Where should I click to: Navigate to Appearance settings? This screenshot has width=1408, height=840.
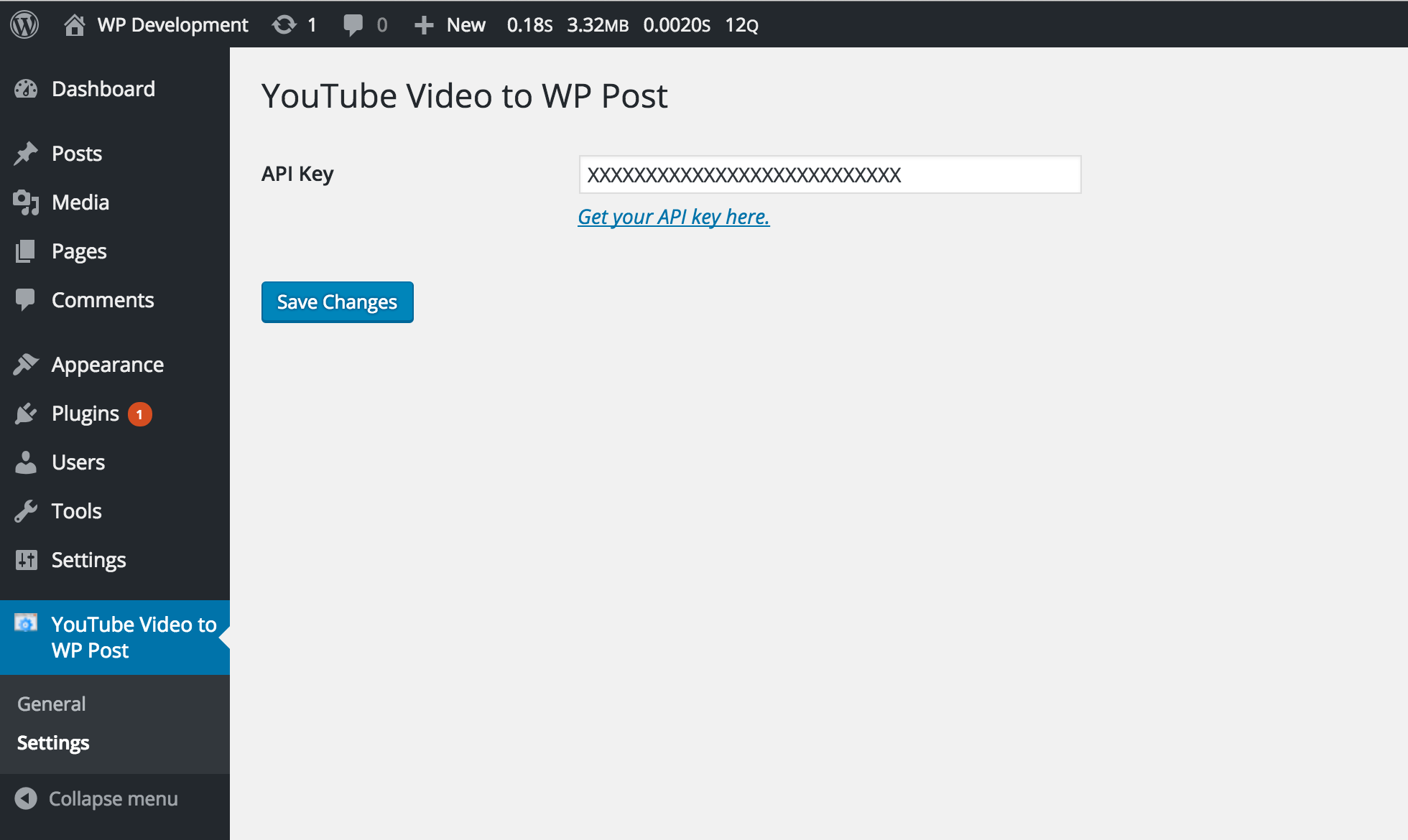point(107,363)
